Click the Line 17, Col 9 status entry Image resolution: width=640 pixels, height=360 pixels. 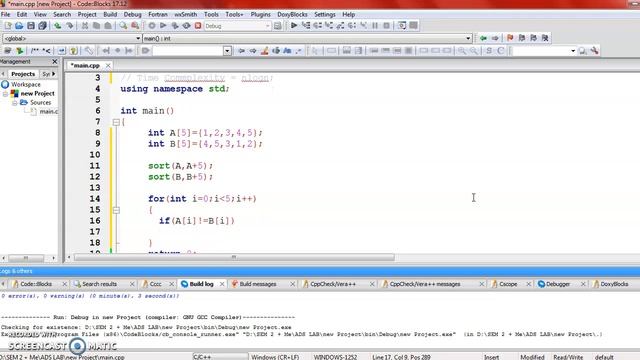(401, 357)
